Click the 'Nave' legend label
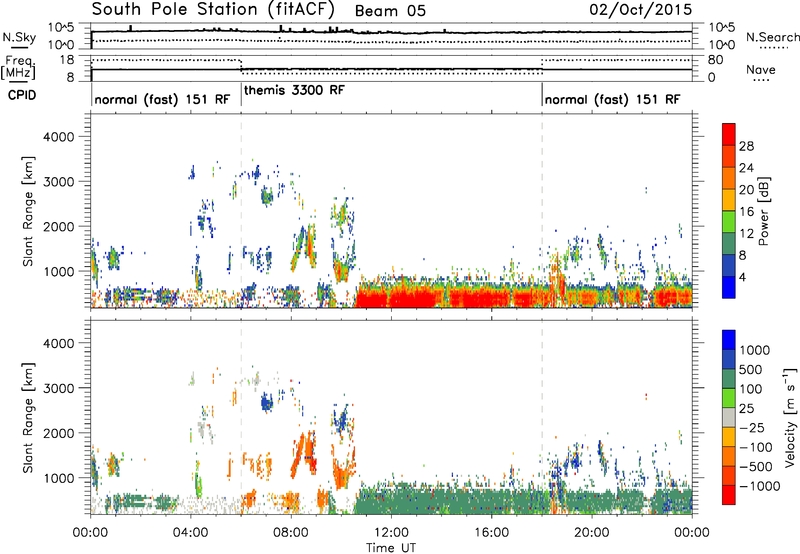This screenshot has width=800, height=554. tap(761, 69)
